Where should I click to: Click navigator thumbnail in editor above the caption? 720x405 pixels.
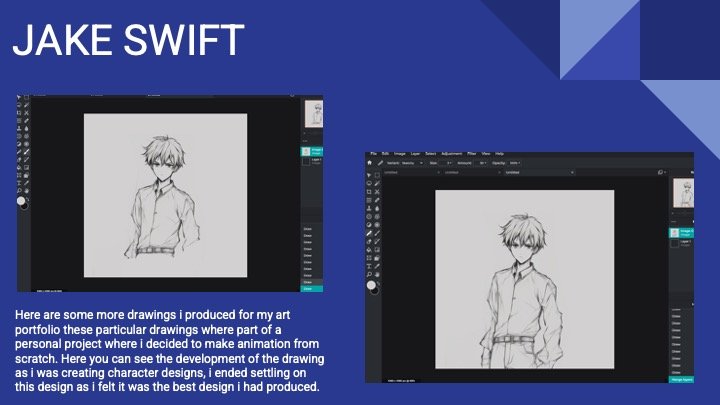coord(314,113)
